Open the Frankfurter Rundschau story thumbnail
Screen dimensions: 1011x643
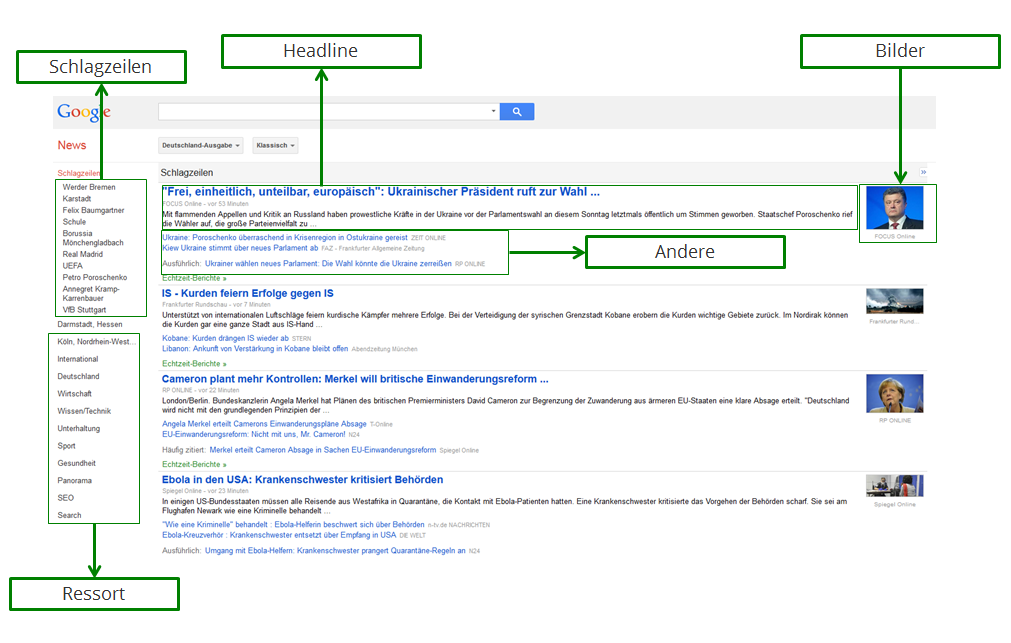[894, 301]
